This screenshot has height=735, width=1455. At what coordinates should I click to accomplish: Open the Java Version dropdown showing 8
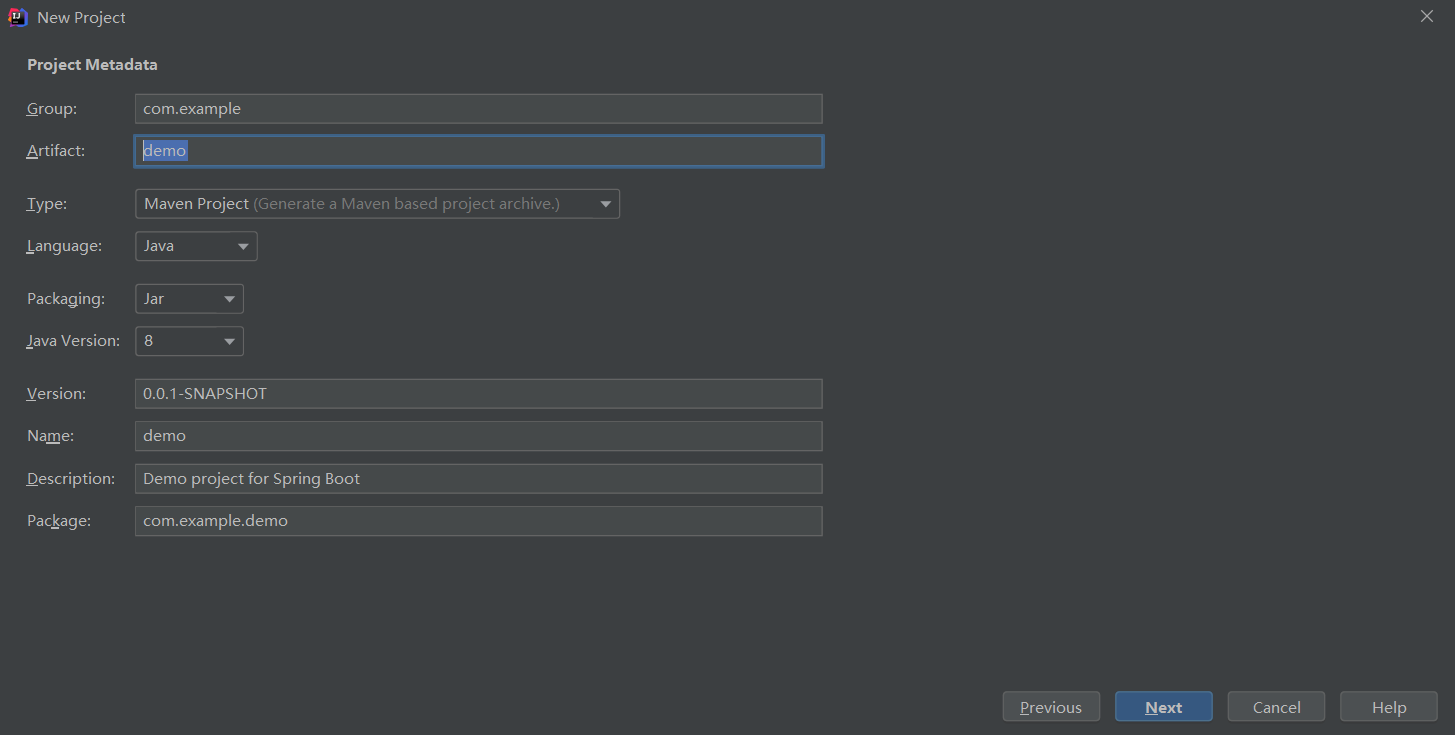pos(189,341)
